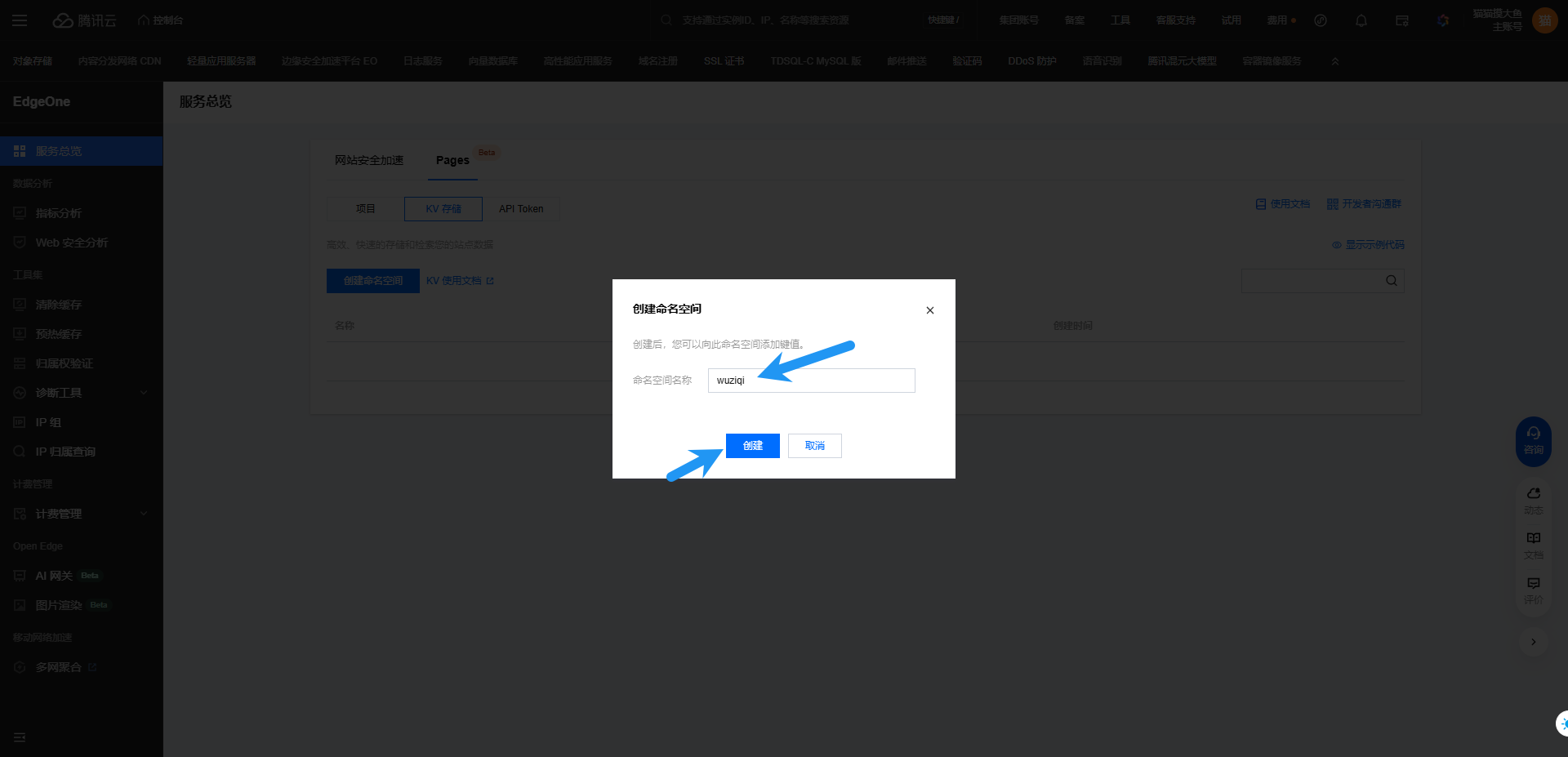1568x757 pixels.
Task: Click the 取消 button to cancel
Action: point(814,446)
